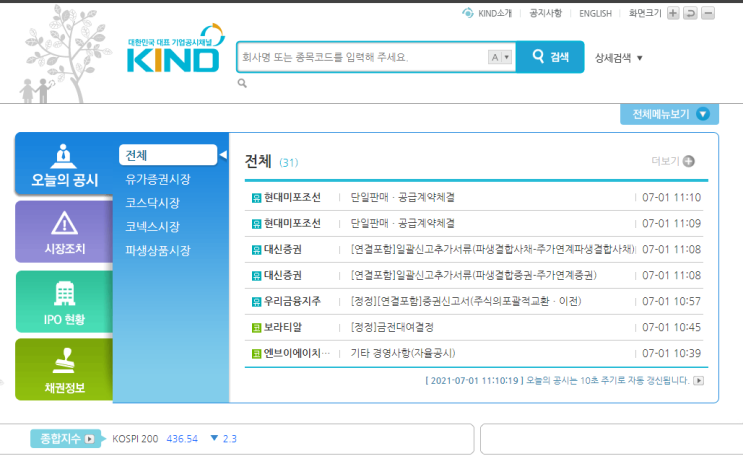Choose 코넥스시장 submenu item
743x469 pixels.
point(153,226)
